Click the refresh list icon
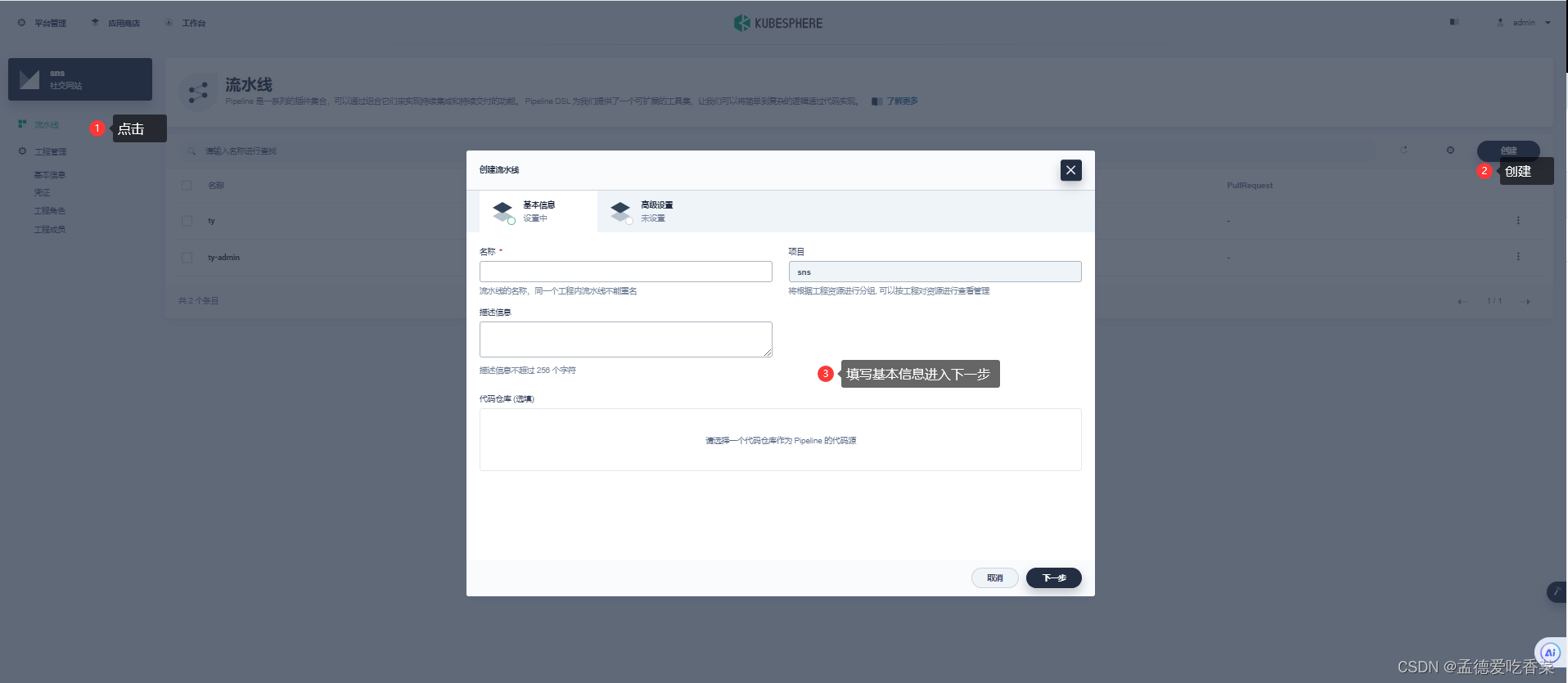This screenshot has width=1568, height=683. click(x=1404, y=151)
